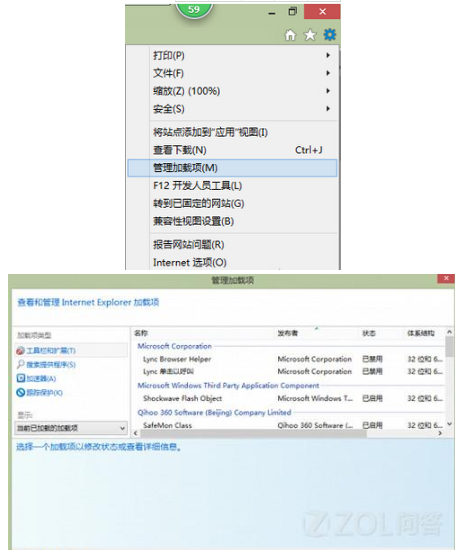Choose 管理加载项(M) menu entry
The image size is (455, 550).
pos(232,168)
